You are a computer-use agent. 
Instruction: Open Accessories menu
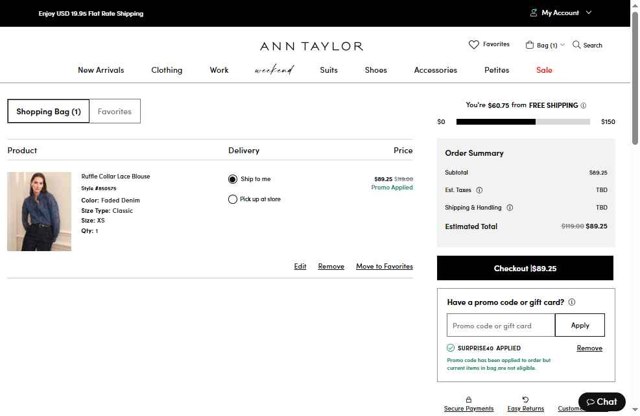click(436, 70)
